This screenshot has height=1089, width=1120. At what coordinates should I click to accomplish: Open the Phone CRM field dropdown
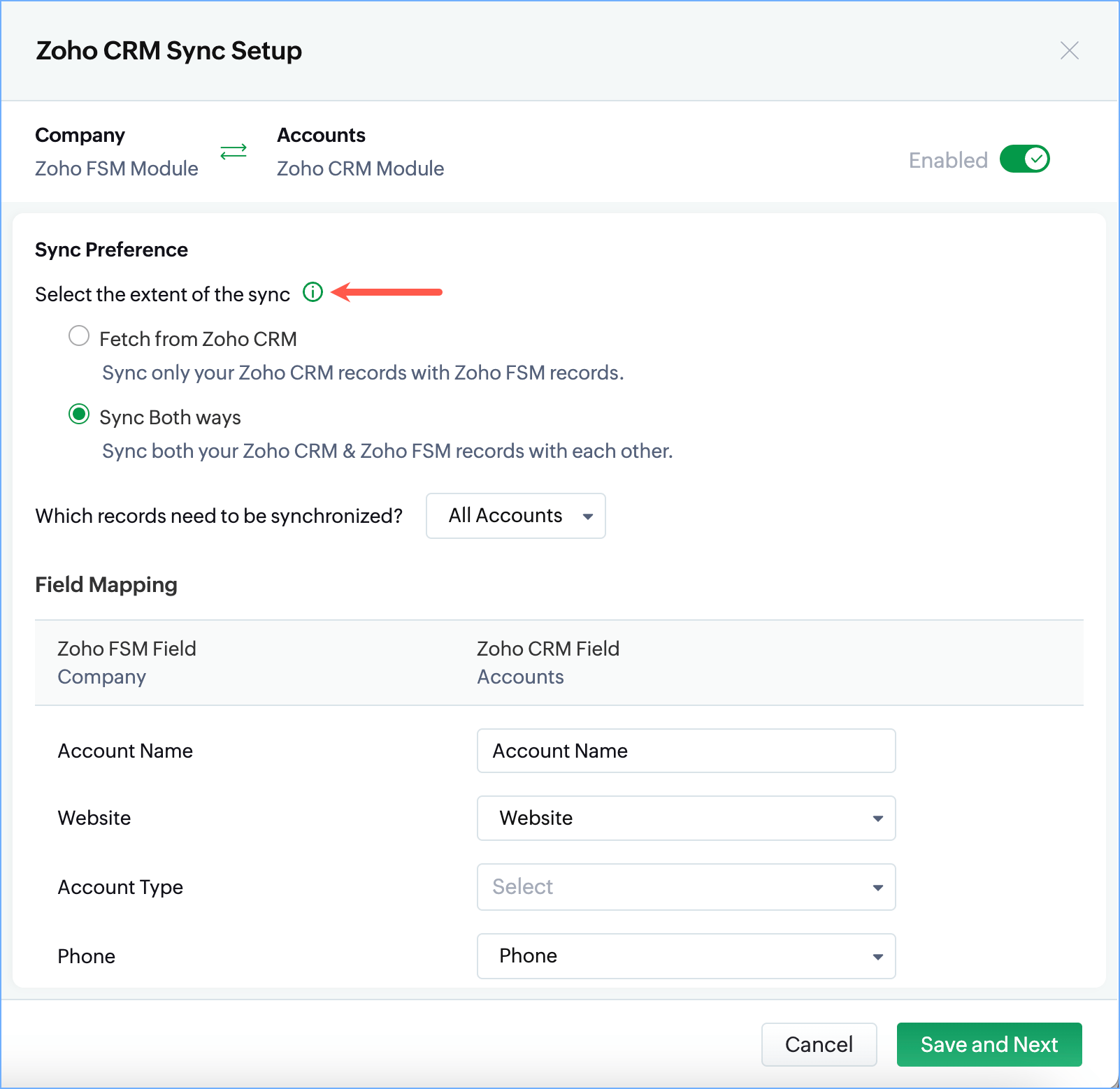685,955
